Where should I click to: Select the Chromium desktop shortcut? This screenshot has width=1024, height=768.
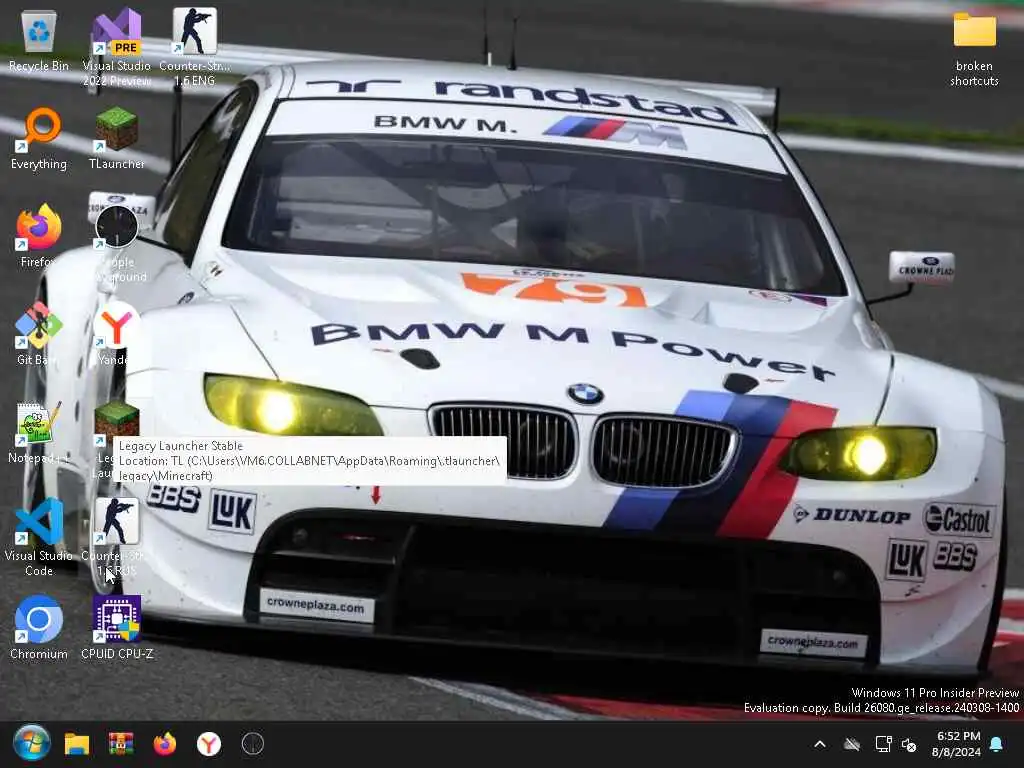[x=39, y=627]
